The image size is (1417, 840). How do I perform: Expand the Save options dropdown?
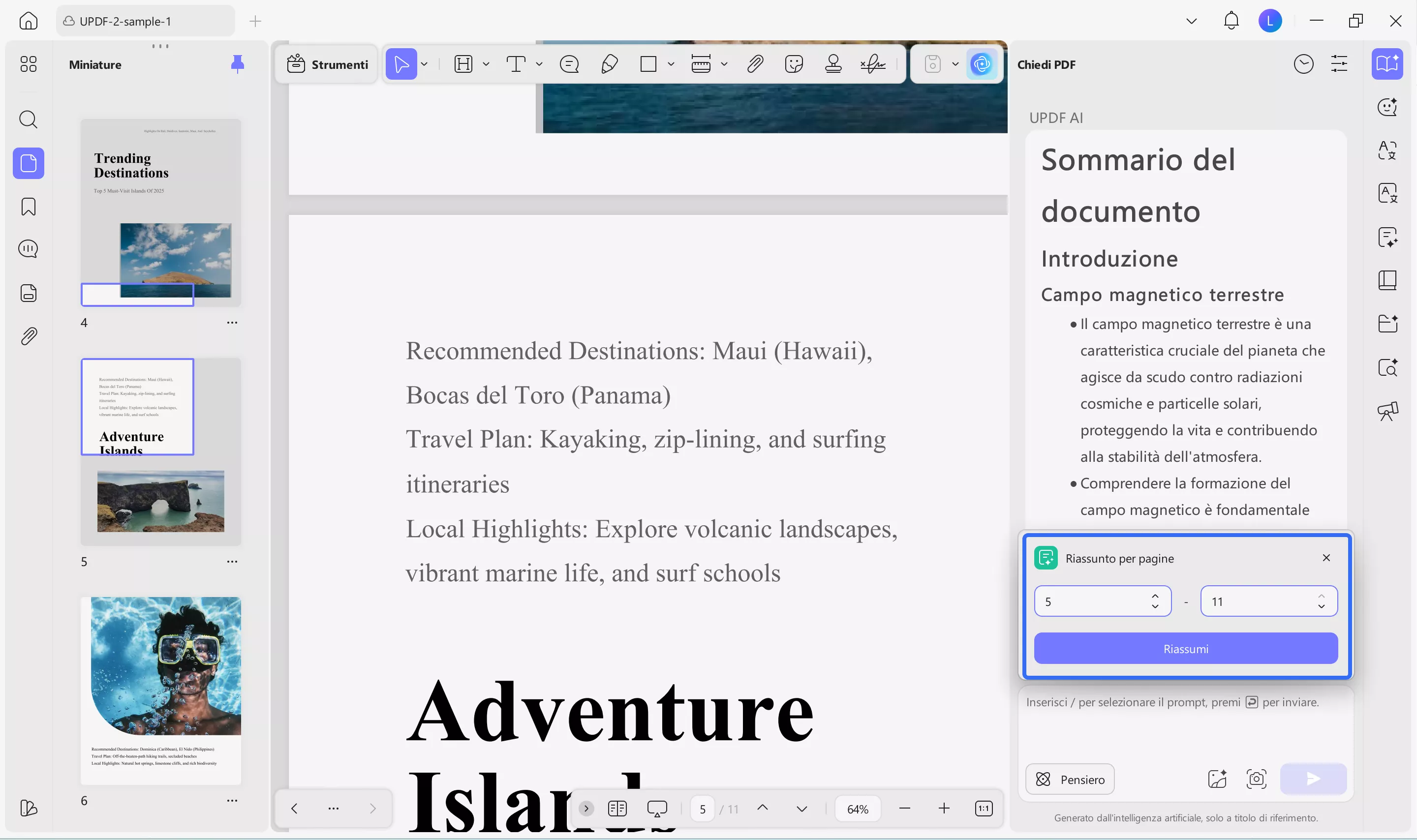point(955,64)
